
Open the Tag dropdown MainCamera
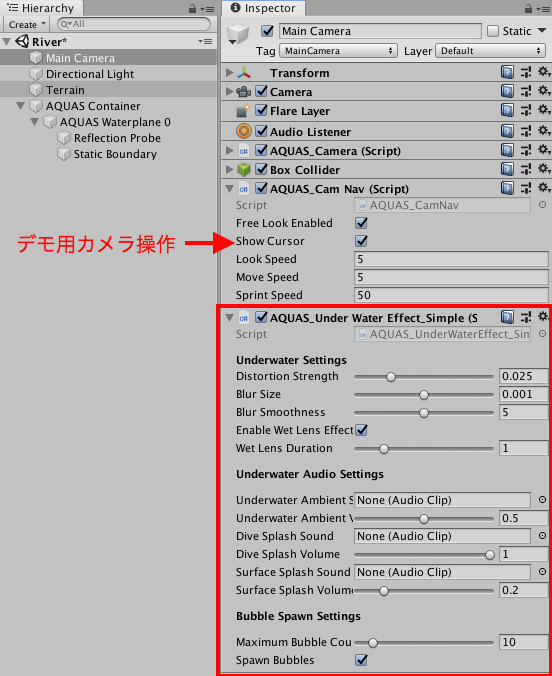[338, 51]
